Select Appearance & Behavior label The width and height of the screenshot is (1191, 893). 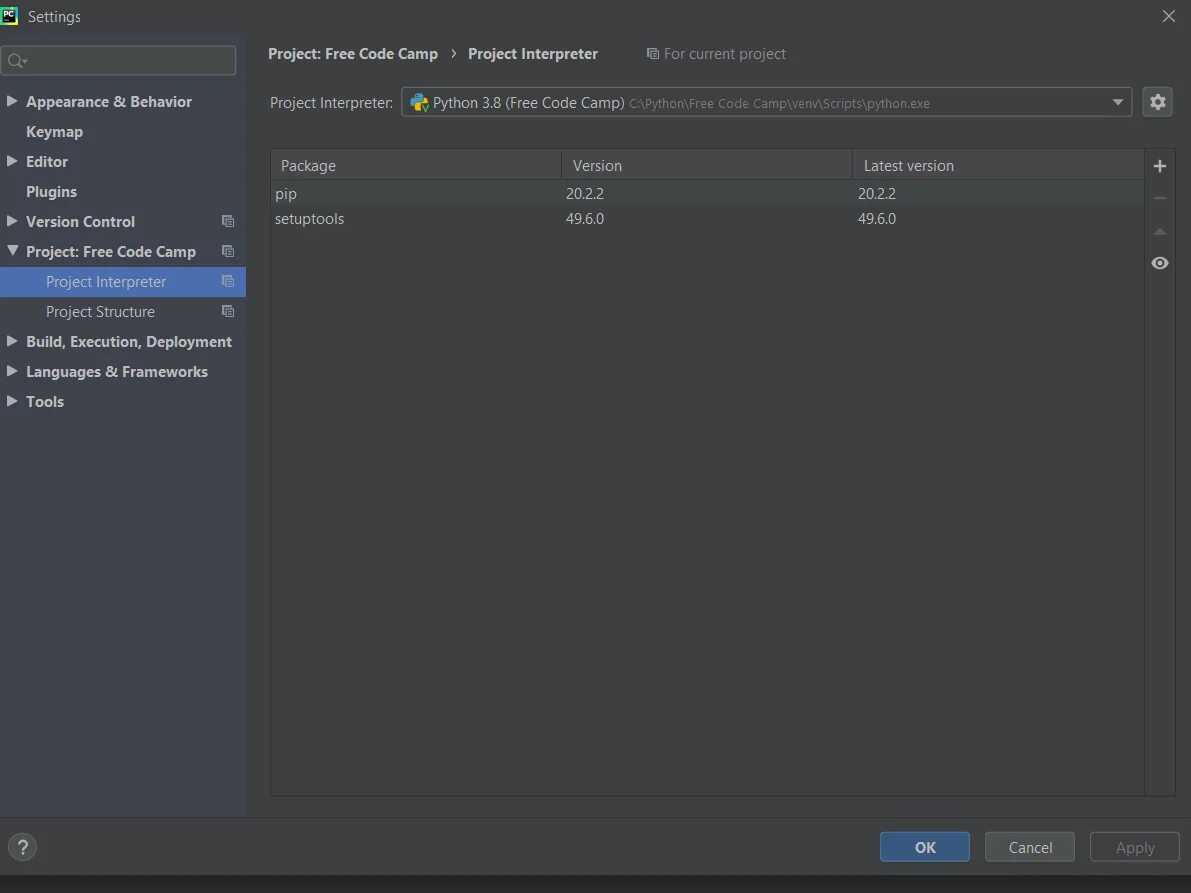[109, 102]
